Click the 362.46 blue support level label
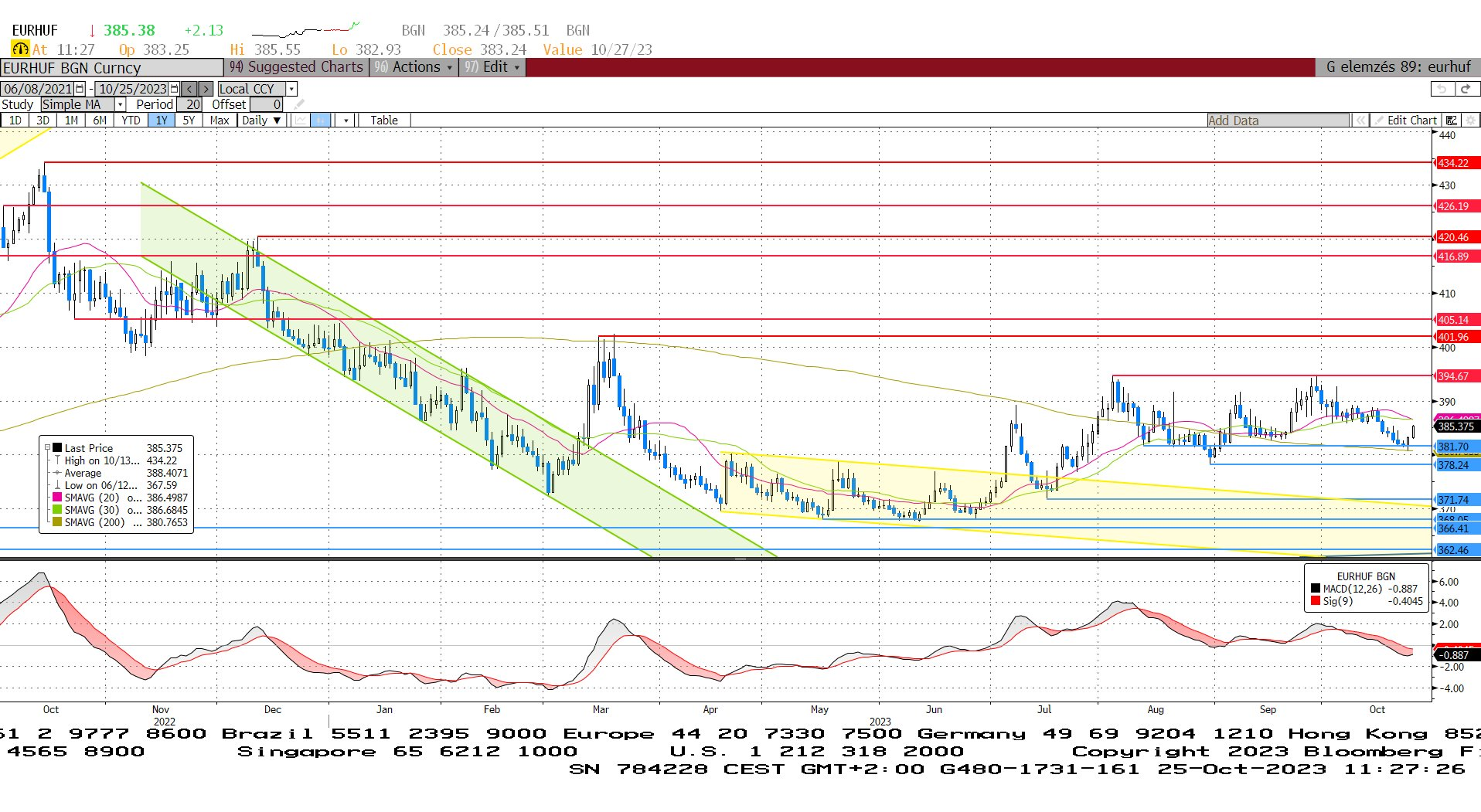This screenshot has width=1481, height=812. coord(1457,550)
